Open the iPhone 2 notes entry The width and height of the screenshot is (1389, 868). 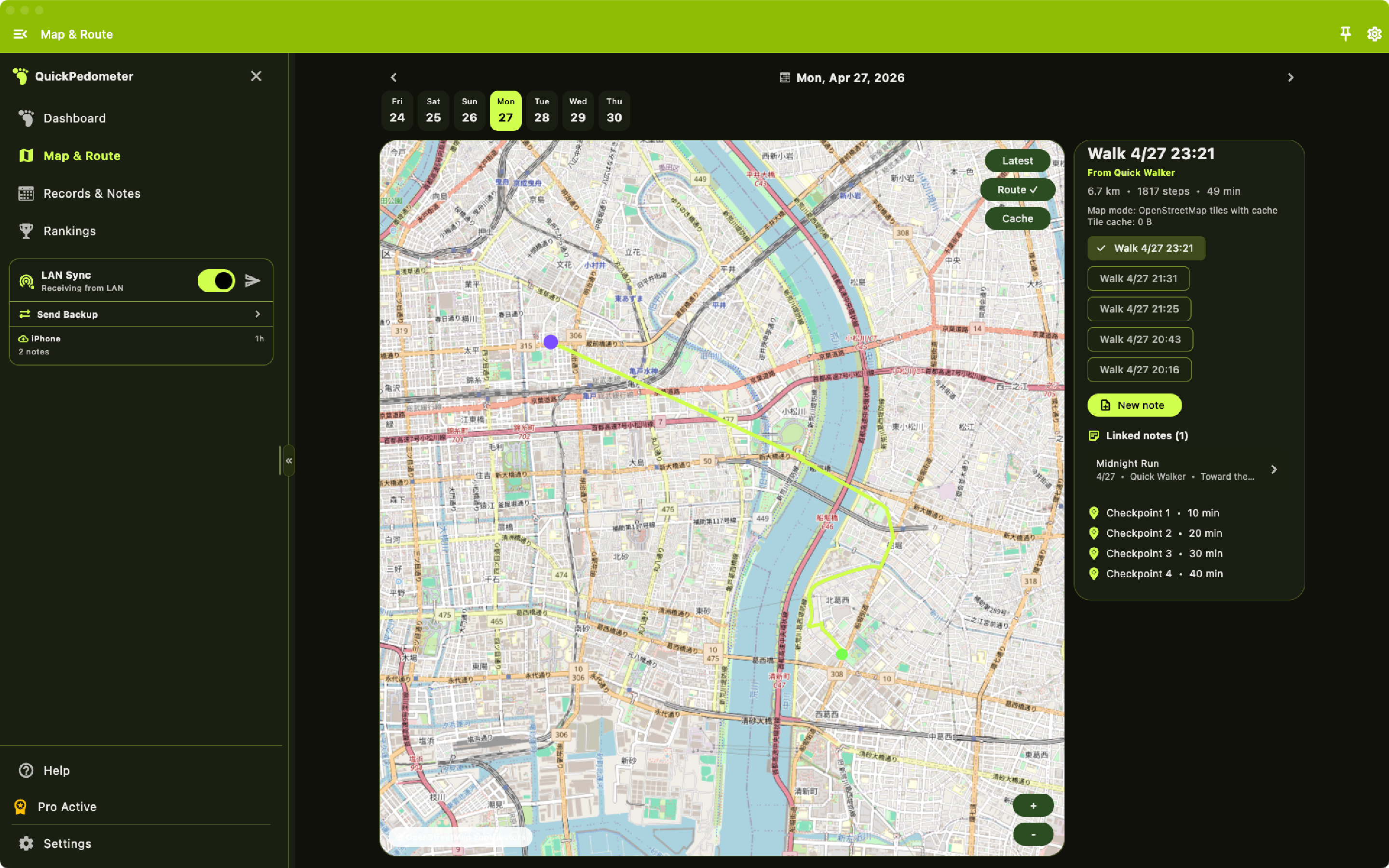pos(141,345)
